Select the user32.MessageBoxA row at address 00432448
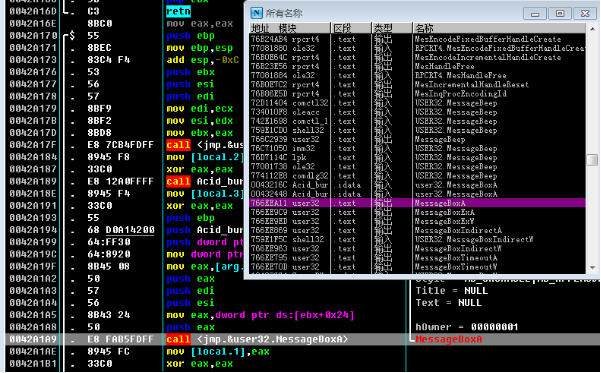 [x=417, y=194]
